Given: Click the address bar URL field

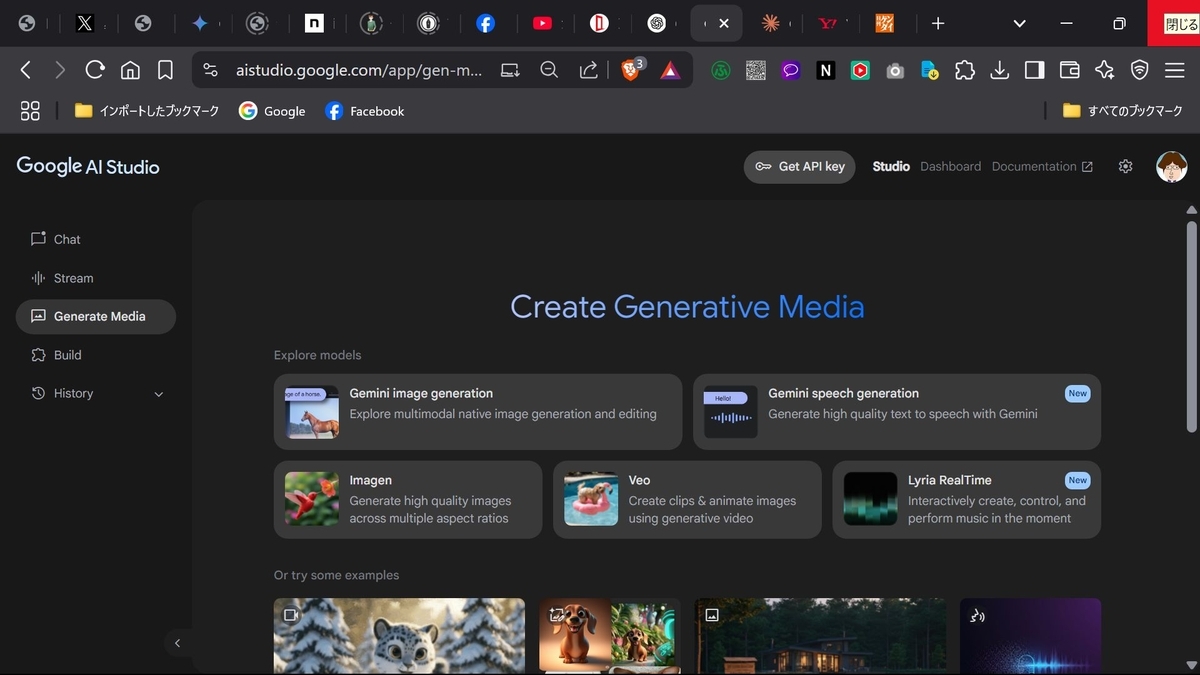Looking at the screenshot, I should tap(359, 70).
